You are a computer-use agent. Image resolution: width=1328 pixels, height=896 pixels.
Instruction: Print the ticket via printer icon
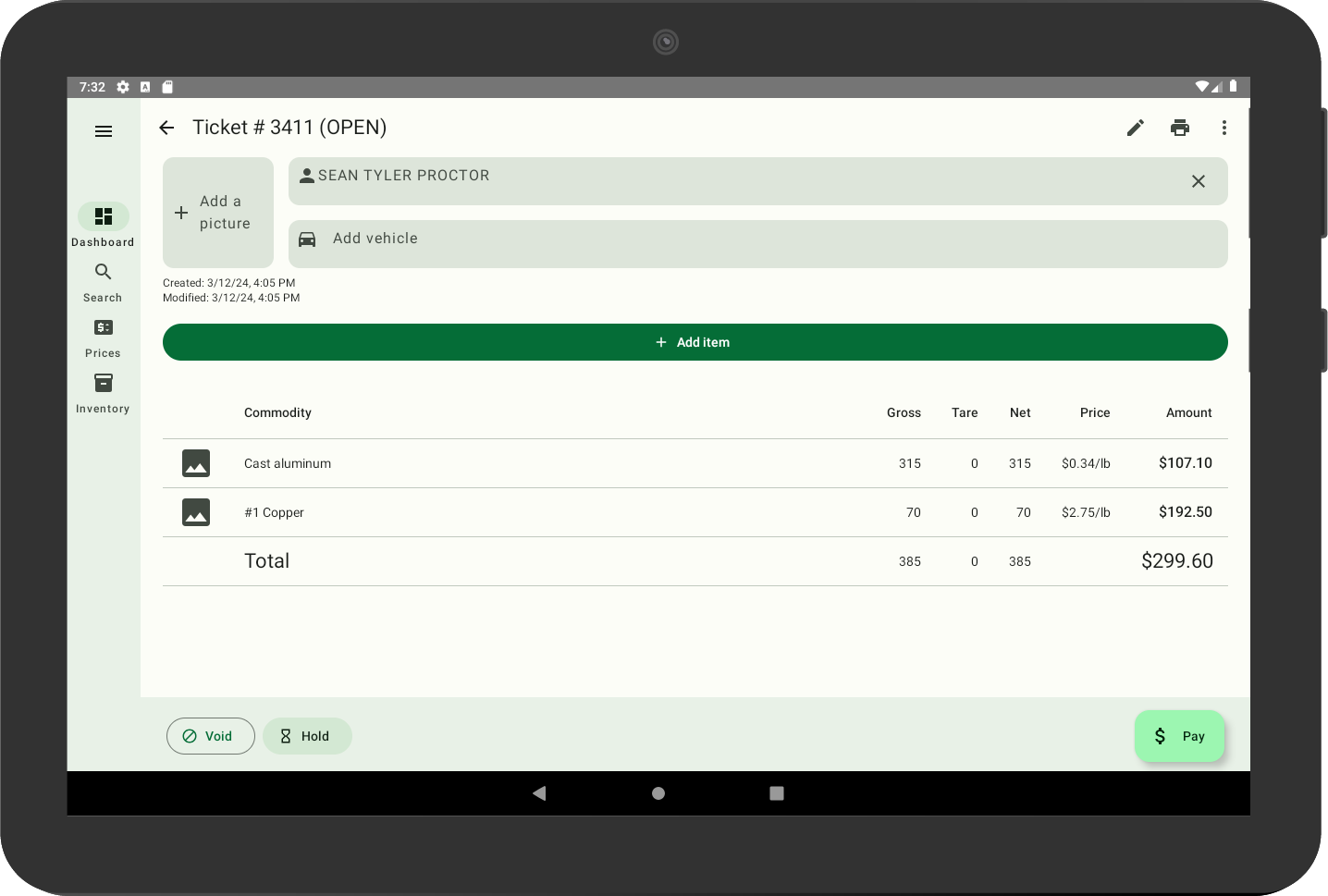tap(1180, 128)
